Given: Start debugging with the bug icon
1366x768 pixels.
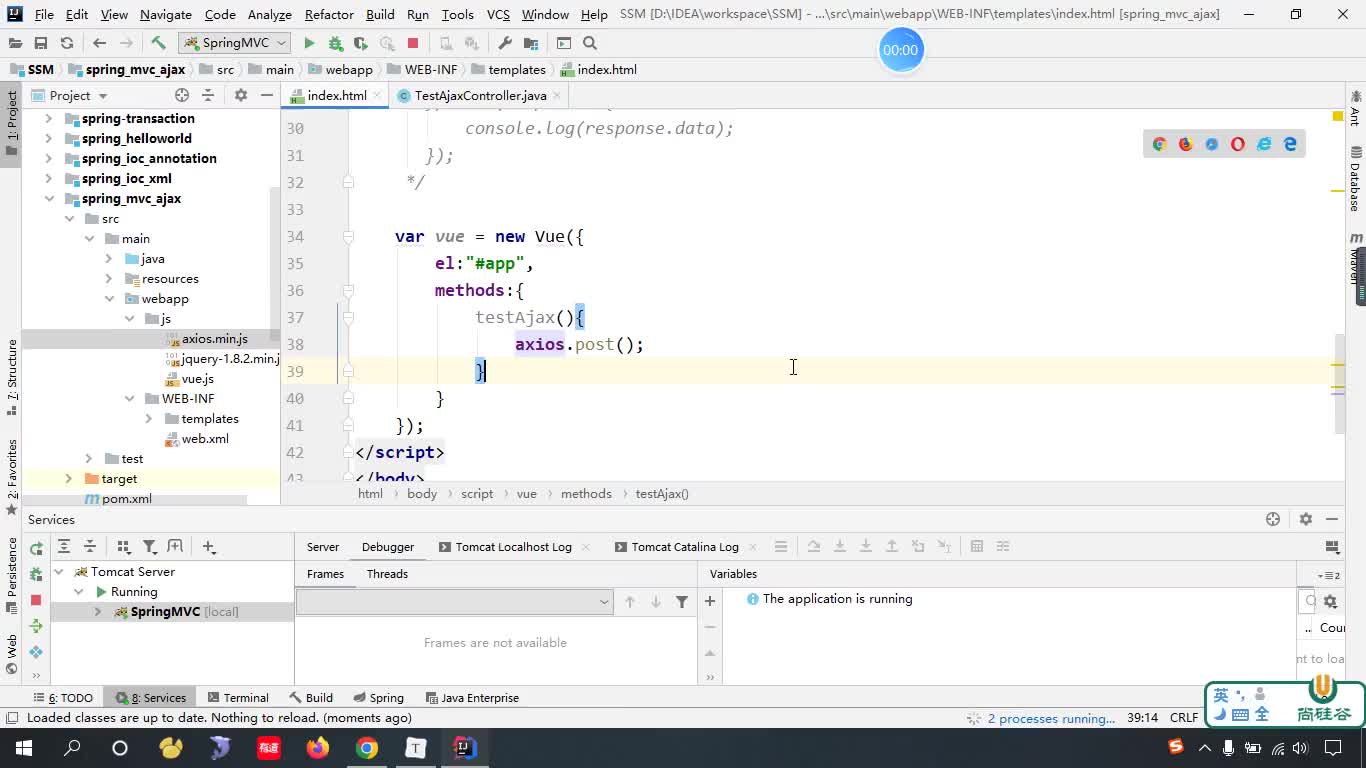Looking at the screenshot, I should pyautogui.click(x=335, y=43).
